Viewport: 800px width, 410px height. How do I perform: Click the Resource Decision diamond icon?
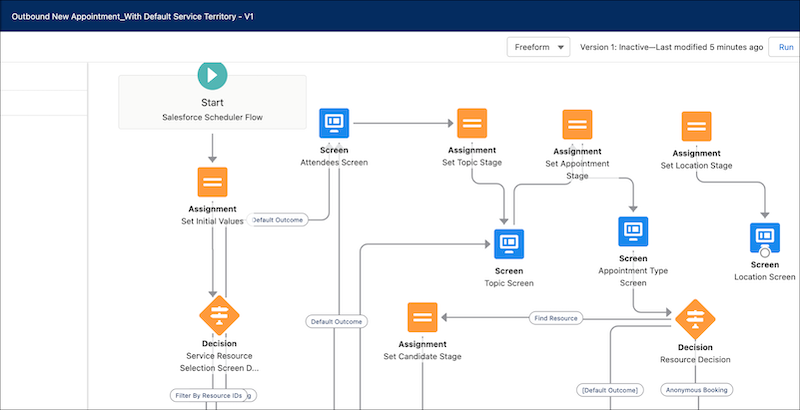click(695, 319)
